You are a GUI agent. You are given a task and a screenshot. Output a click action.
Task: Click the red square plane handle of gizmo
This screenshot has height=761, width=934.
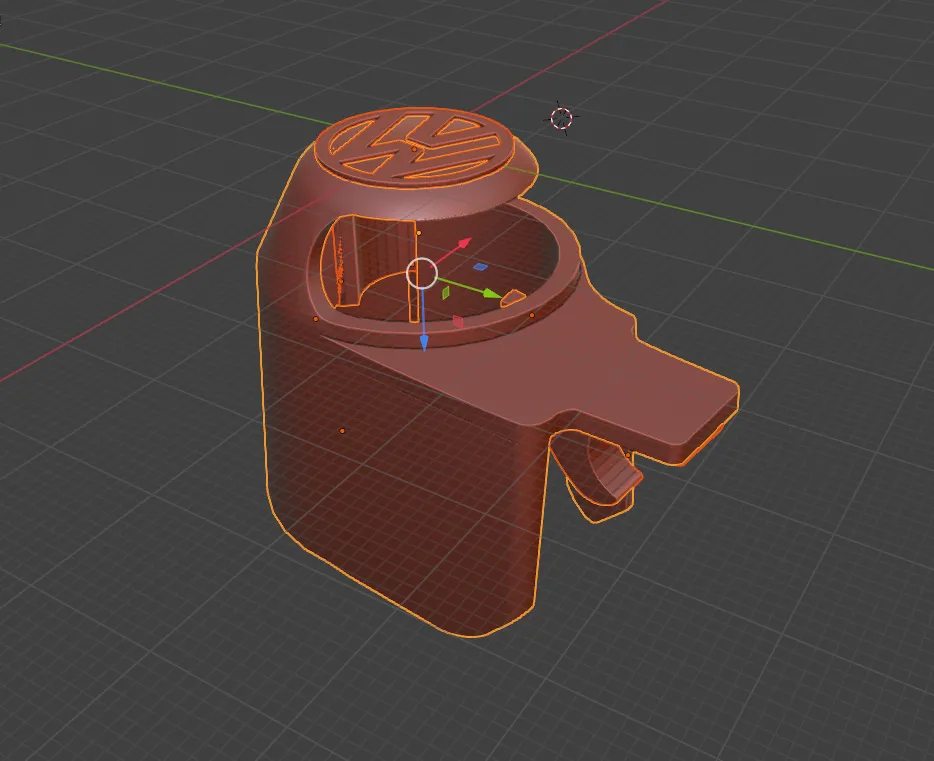tap(457, 322)
